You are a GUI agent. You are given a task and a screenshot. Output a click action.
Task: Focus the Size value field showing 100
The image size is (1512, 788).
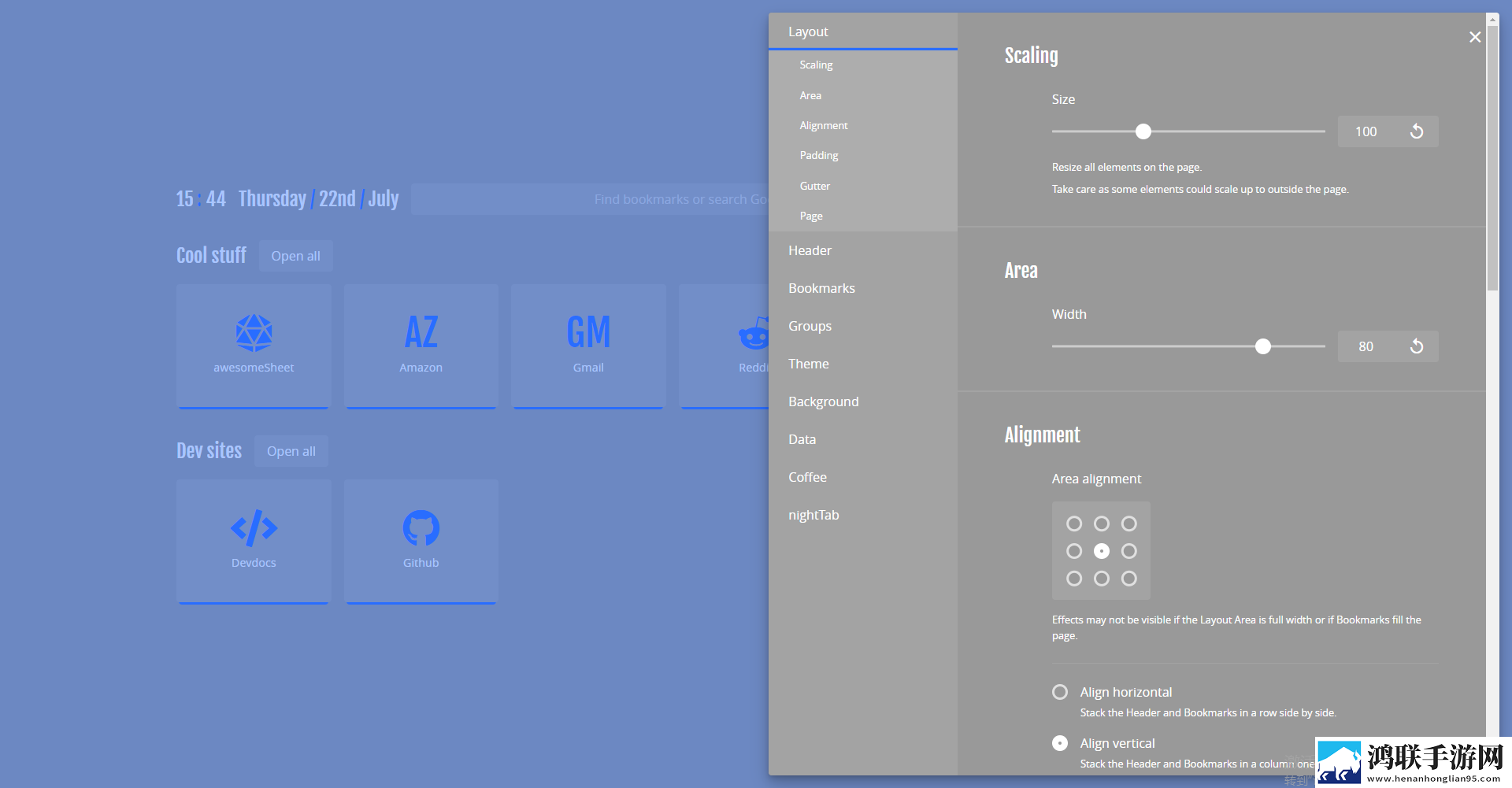pos(1366,131)
